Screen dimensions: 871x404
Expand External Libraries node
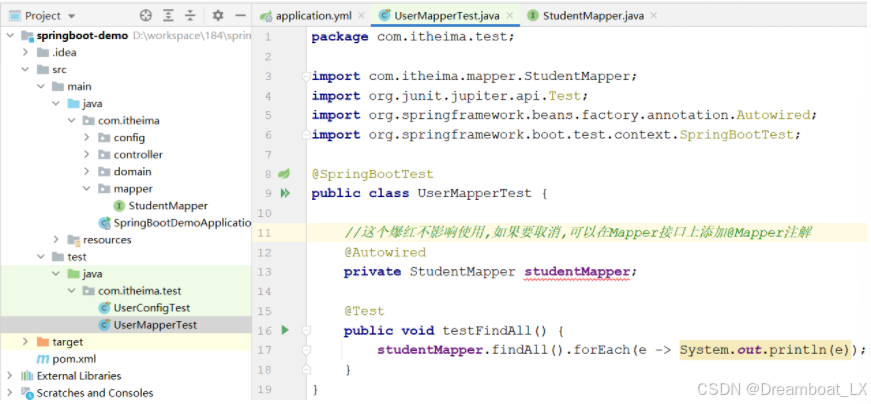[x=11, y=376]
